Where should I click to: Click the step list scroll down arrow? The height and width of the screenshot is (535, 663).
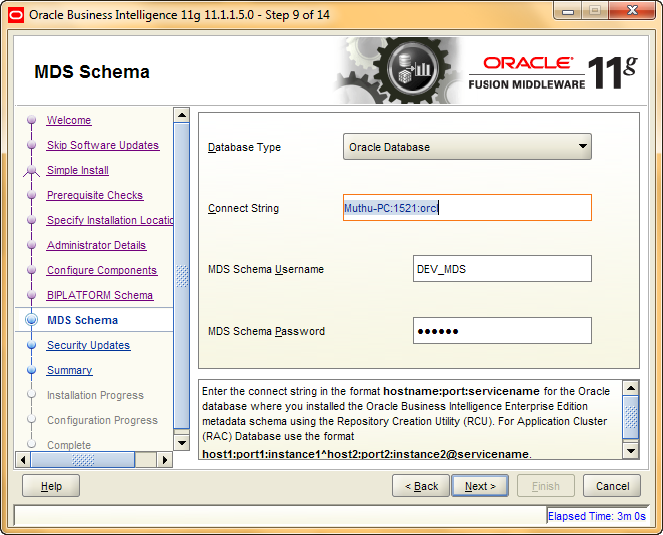pos(182,443)
